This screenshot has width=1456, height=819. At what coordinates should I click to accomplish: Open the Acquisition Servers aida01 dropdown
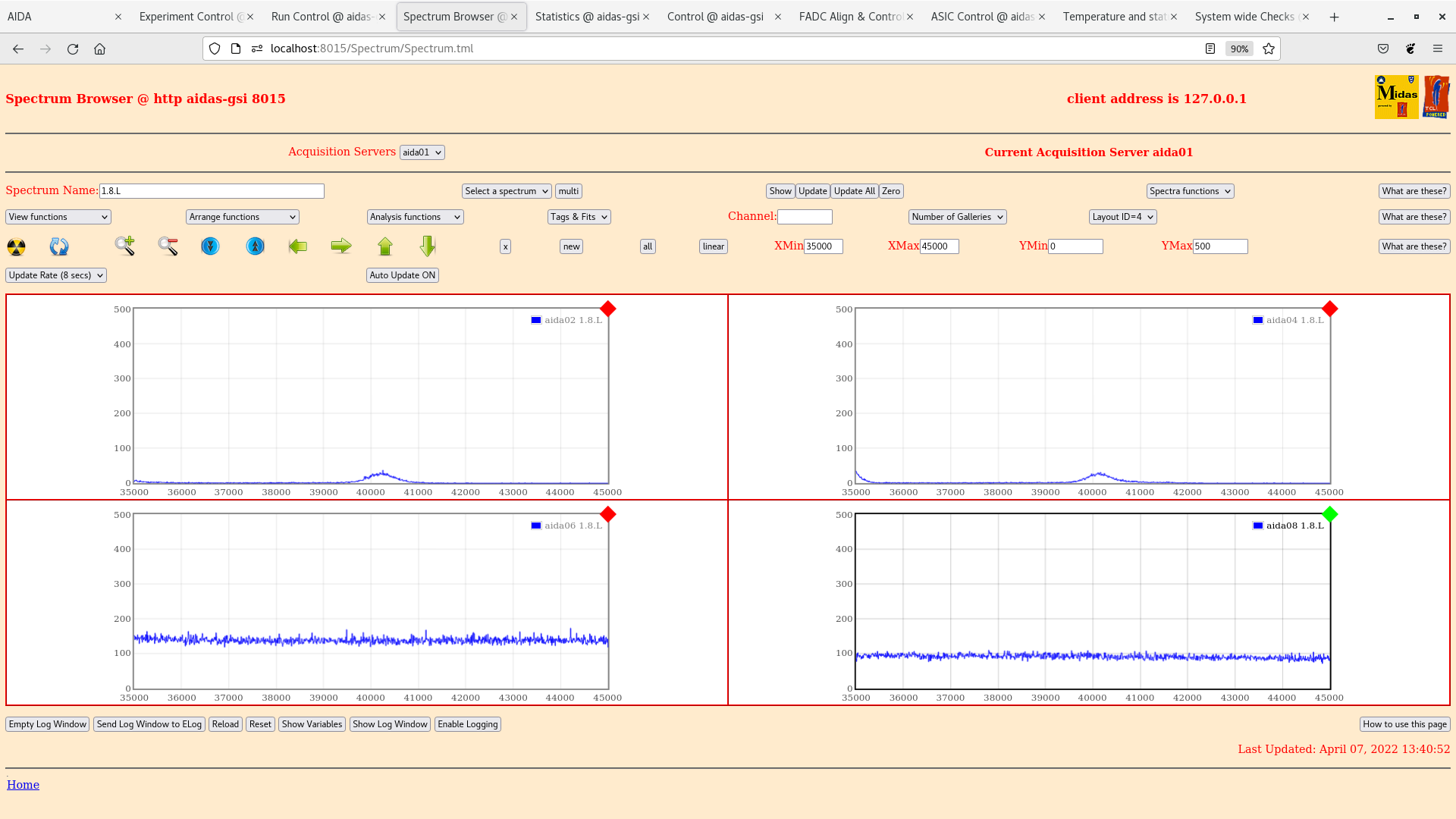(x=422, y=152)
